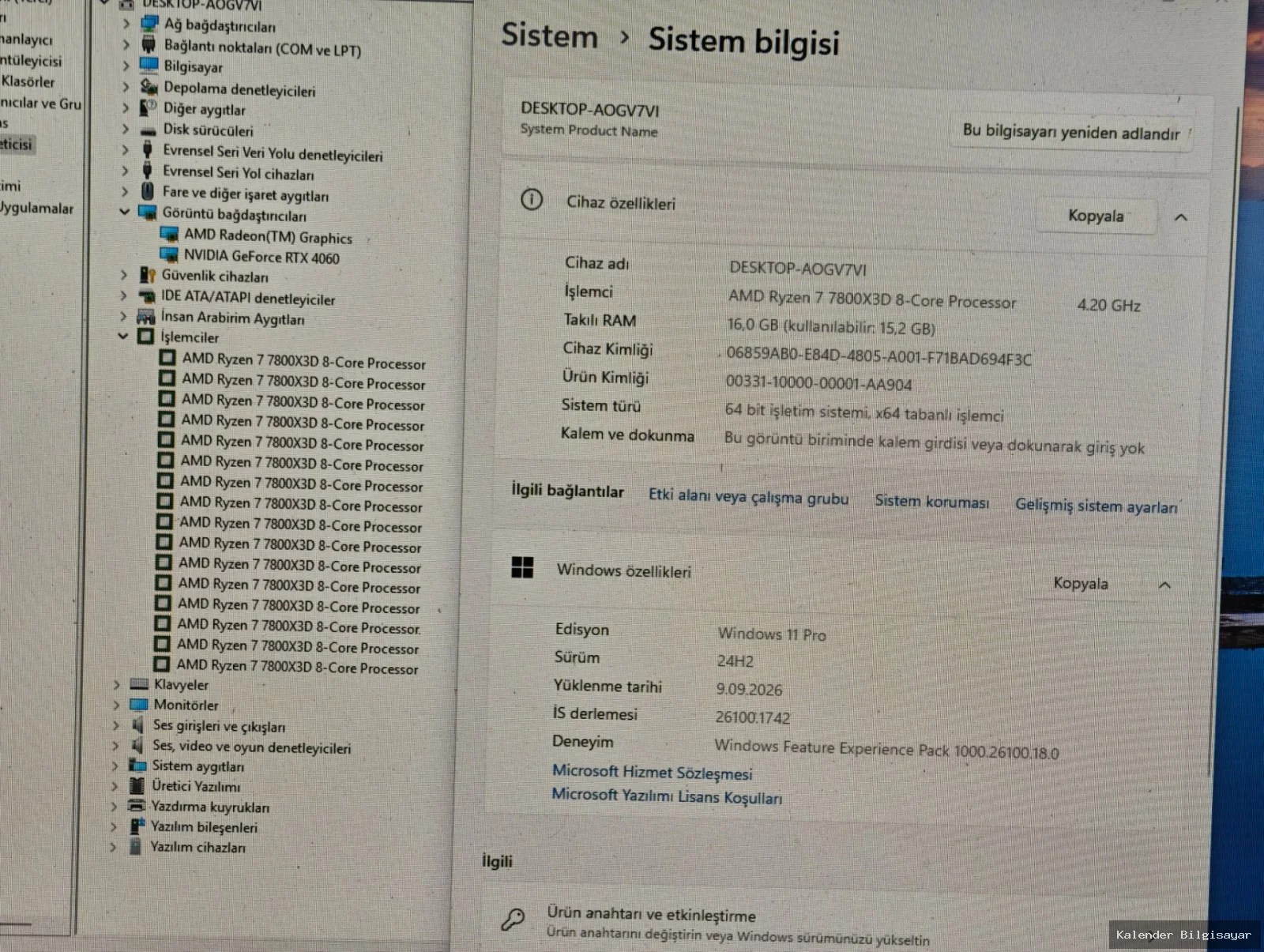The height and width of the screenshot is (952, 1264).
Task: Click the Monitörler monitor icon
Action: (x=139, y=704)
